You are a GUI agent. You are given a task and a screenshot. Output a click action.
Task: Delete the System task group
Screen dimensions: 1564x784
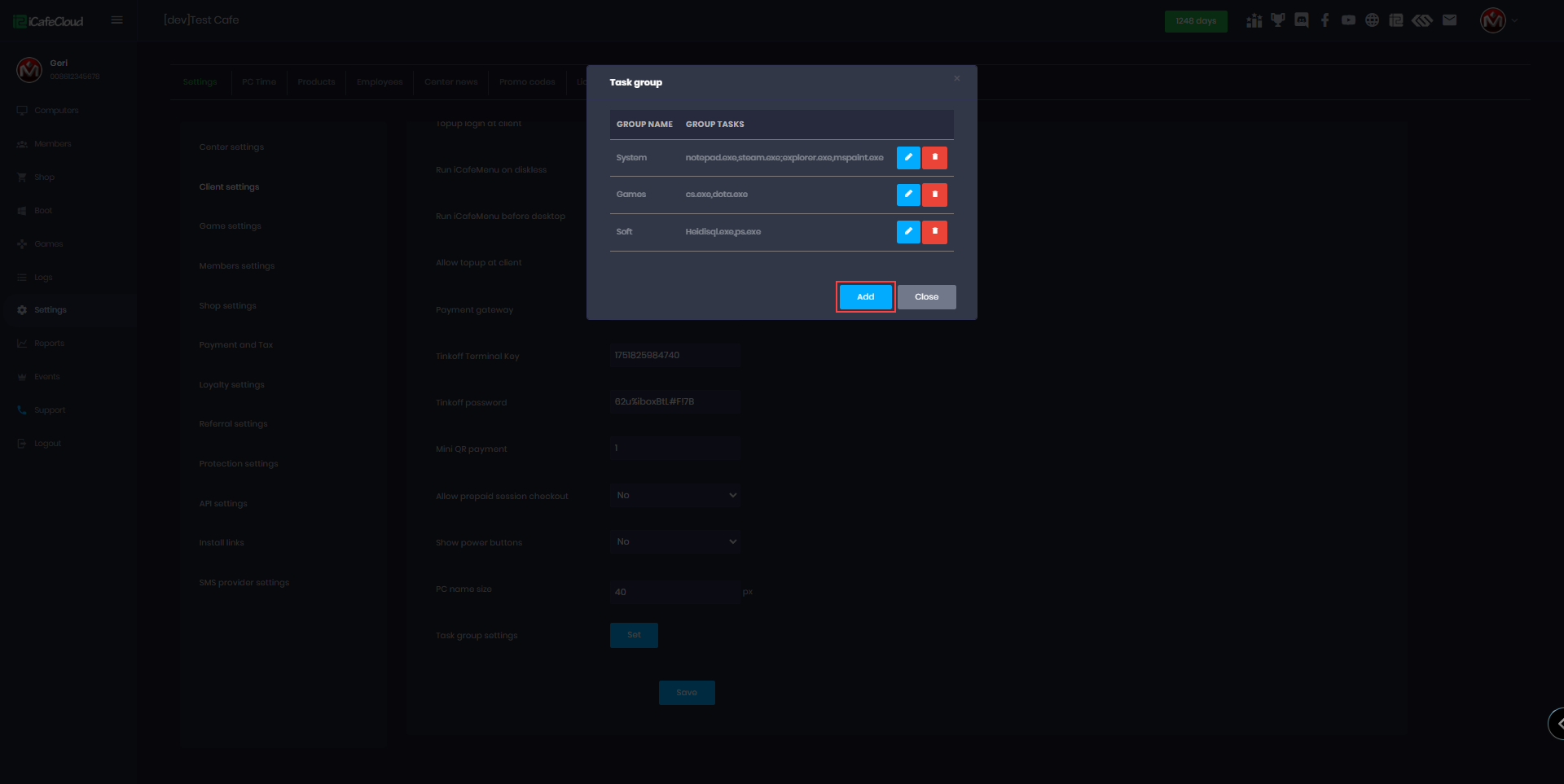(934, 157)
